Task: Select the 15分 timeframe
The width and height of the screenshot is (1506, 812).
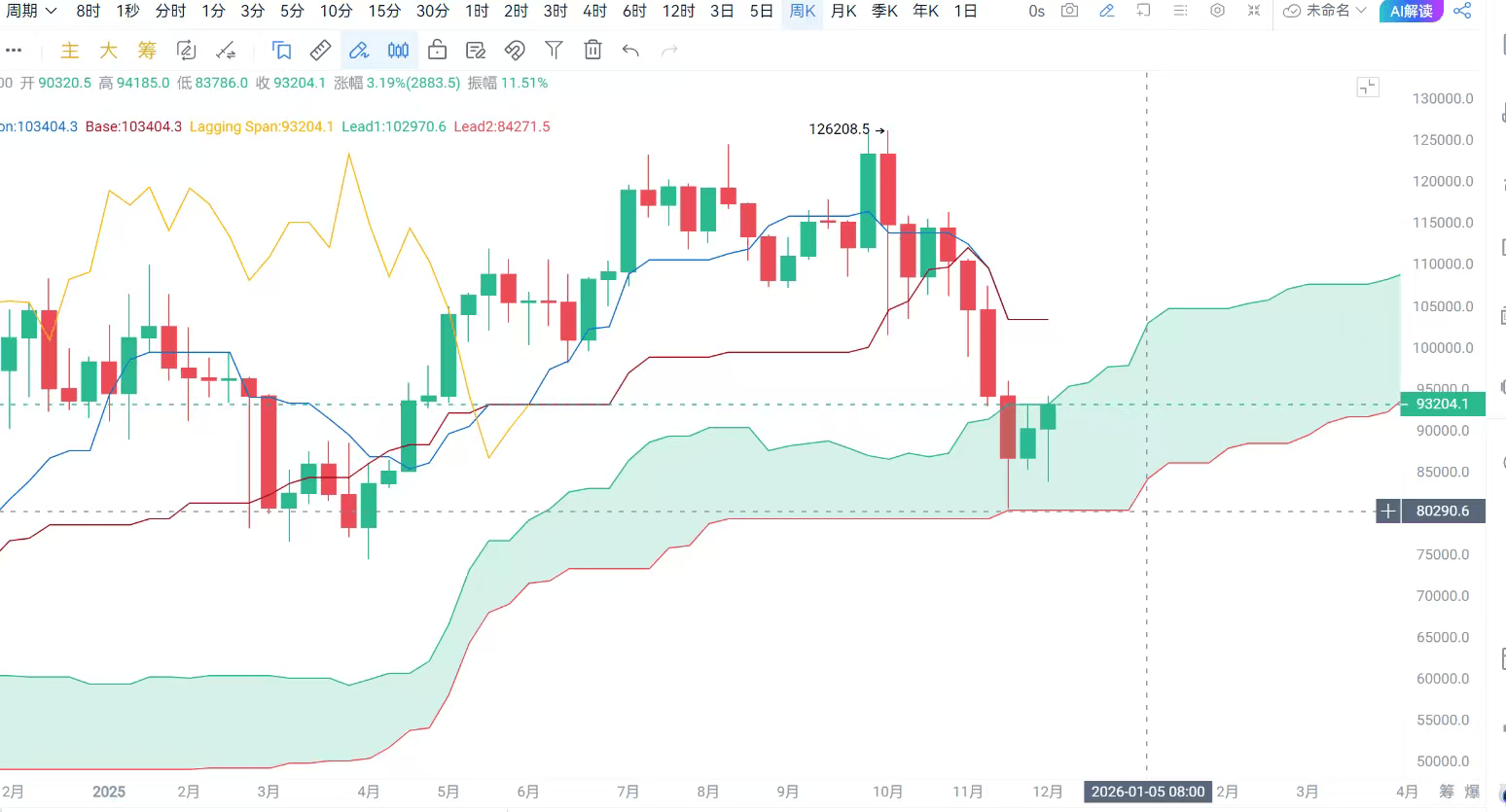Action: (x=384, y=11)
